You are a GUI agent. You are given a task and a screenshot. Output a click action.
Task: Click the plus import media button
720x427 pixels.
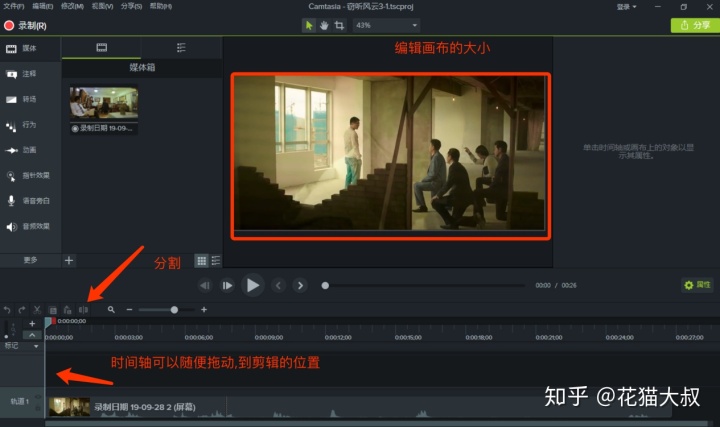(69, 260)
